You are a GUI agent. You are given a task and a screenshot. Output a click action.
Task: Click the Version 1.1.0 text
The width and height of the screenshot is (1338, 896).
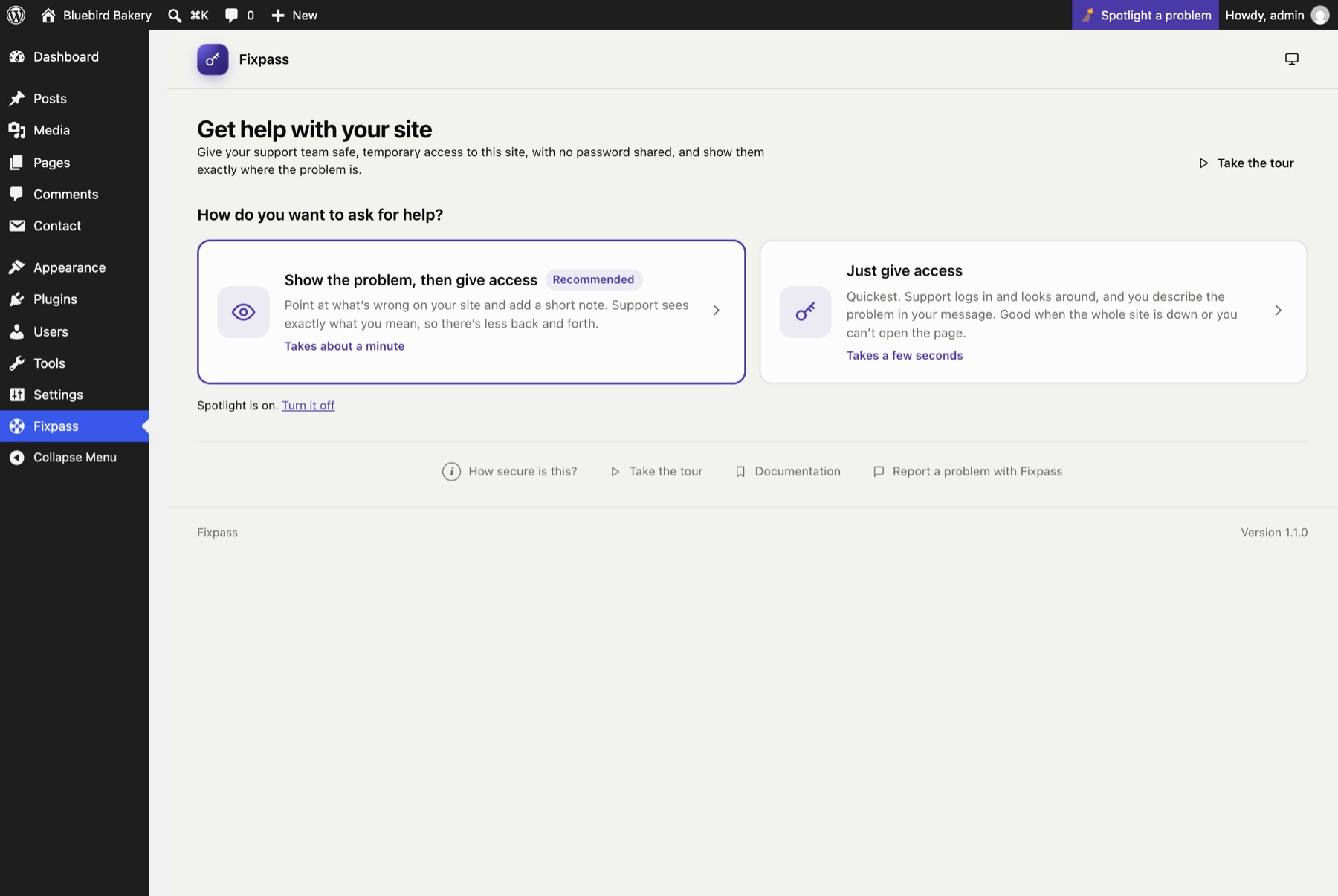[1274, 533]
